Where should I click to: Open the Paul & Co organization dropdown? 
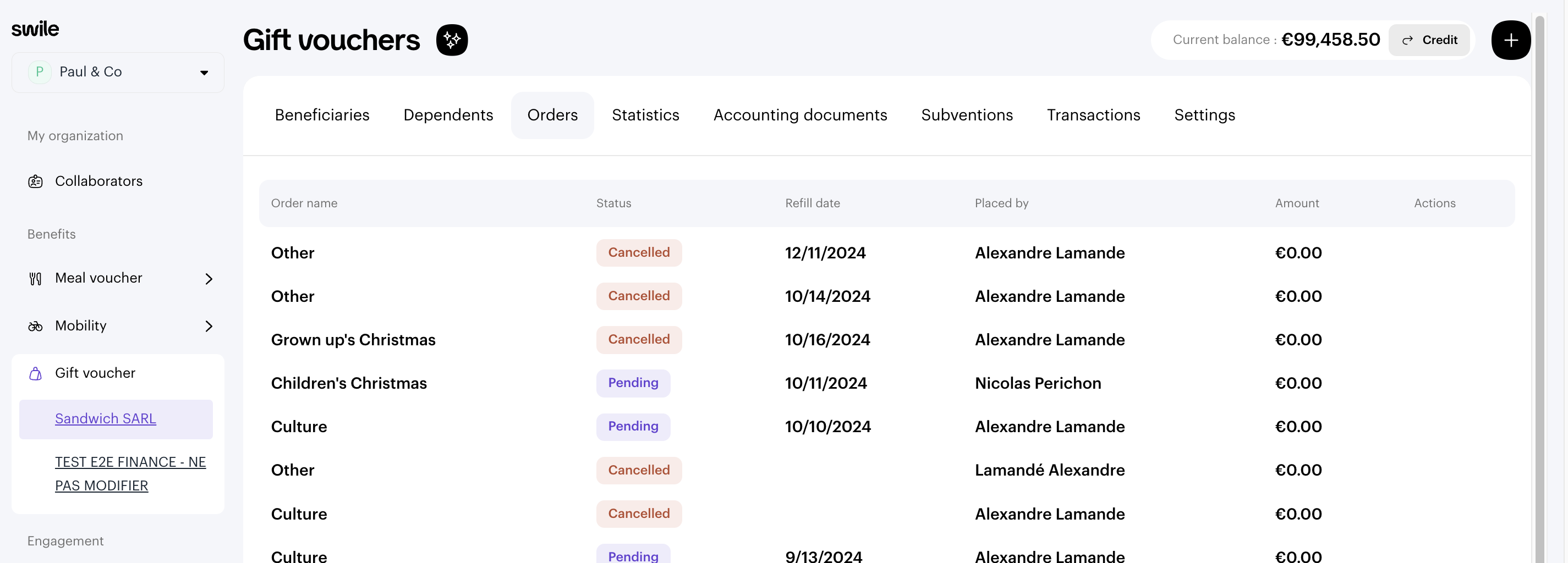(118, 73)
